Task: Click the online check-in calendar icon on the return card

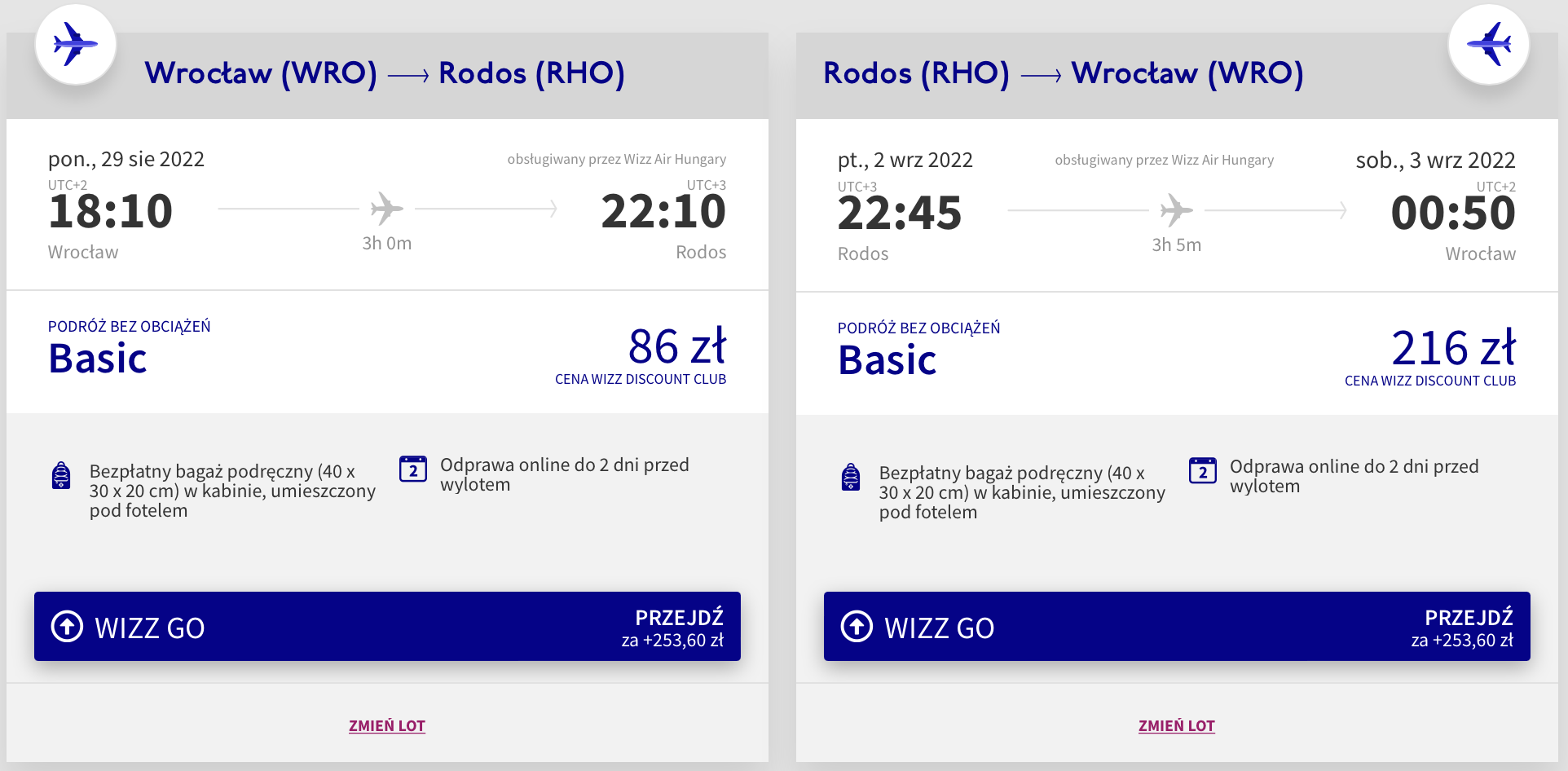Action: coord(1203,470)
